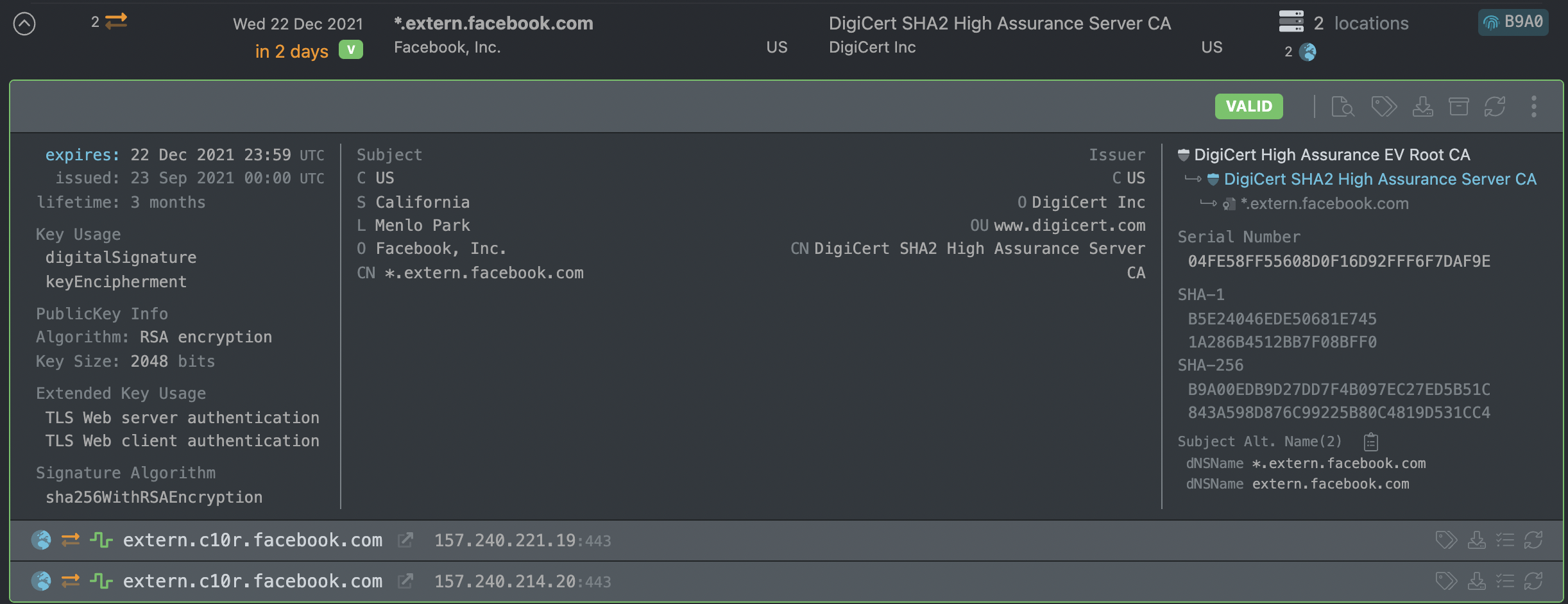Click the B9A0 fingerprint badge
Screen dimensions: 1568x604
point(1513,22)
